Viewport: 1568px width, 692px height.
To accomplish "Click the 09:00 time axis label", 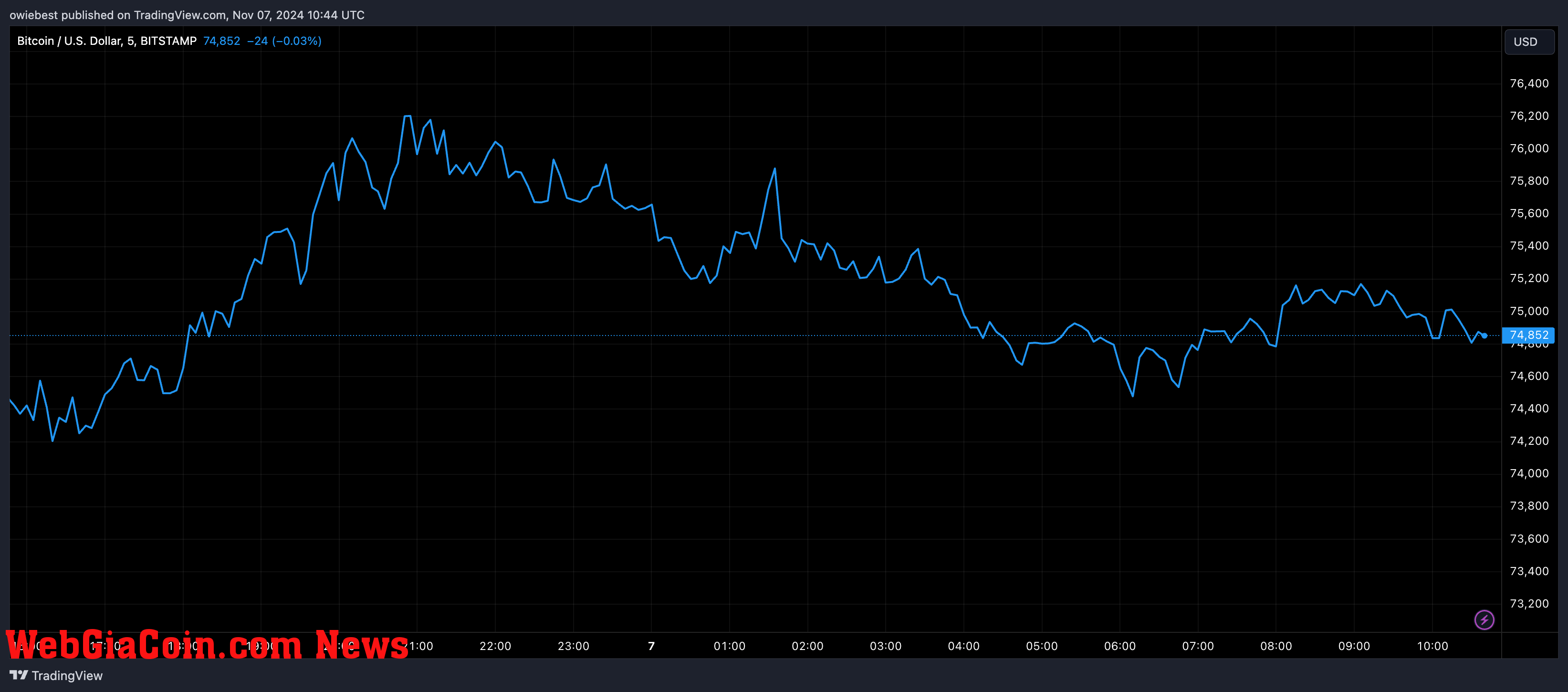I will tap(1354, 646).
